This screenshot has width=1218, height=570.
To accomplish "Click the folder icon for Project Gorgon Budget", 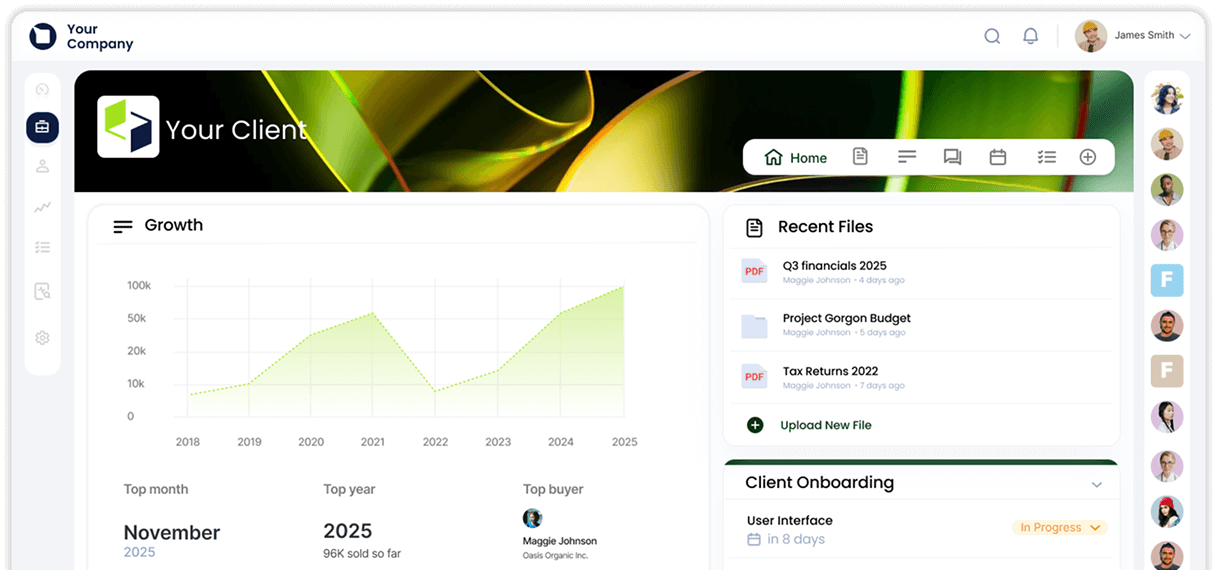I will 754,325.
